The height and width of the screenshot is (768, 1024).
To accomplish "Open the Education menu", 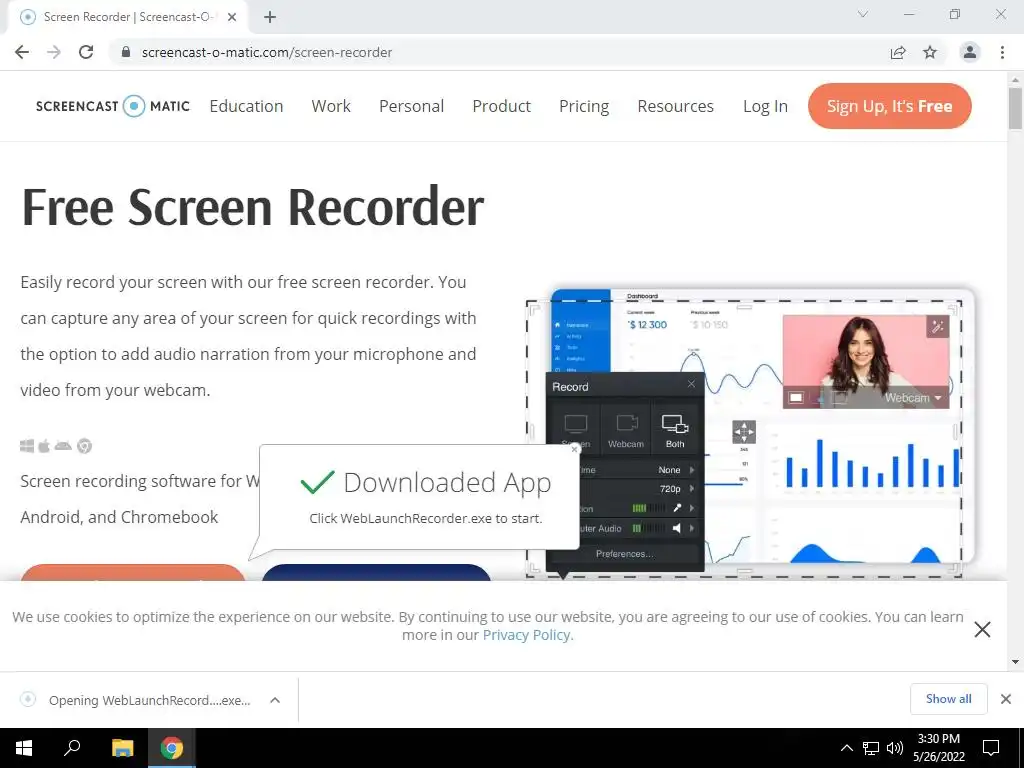I will [x=246, y=106].
